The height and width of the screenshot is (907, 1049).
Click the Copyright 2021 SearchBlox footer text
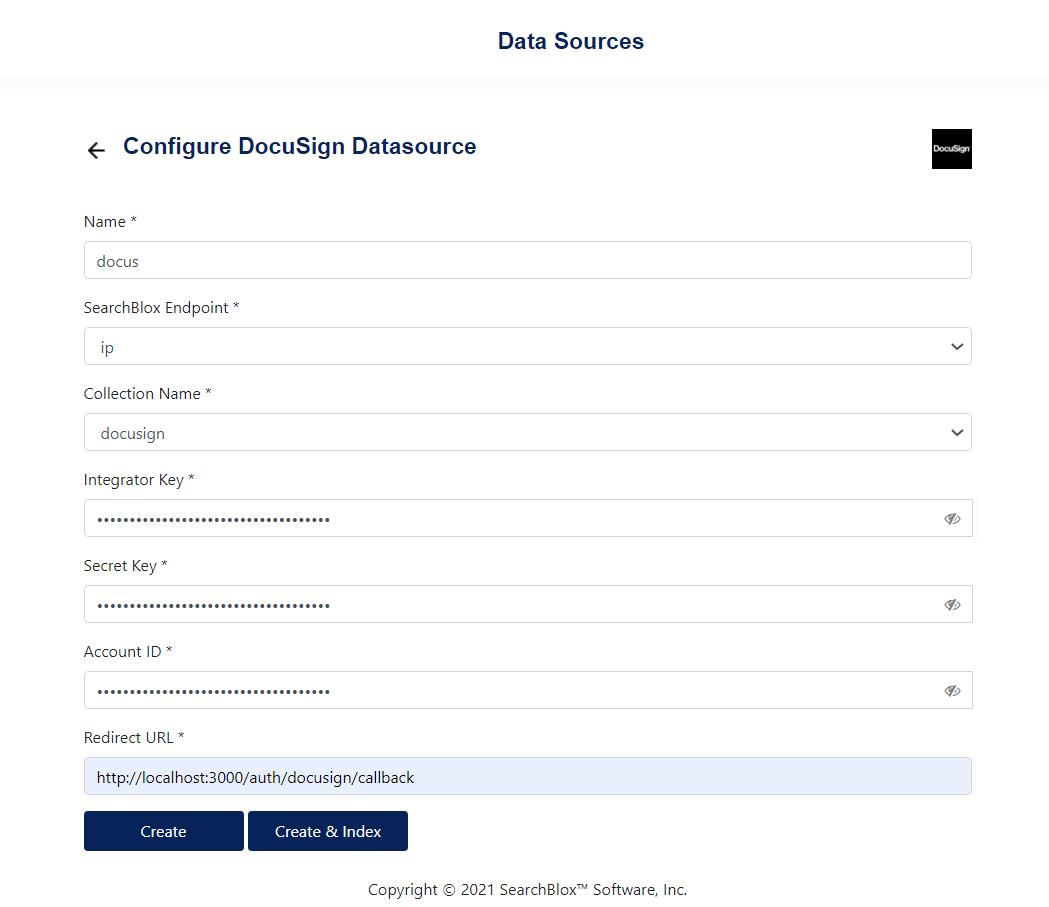[x=527, y=890]
